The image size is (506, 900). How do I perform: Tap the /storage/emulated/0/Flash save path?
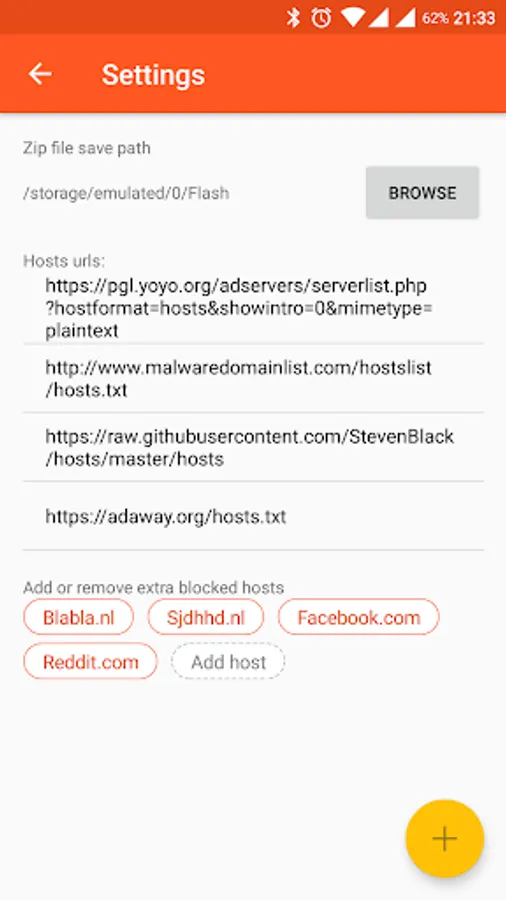pyautogui.click(x=126, y=193)
